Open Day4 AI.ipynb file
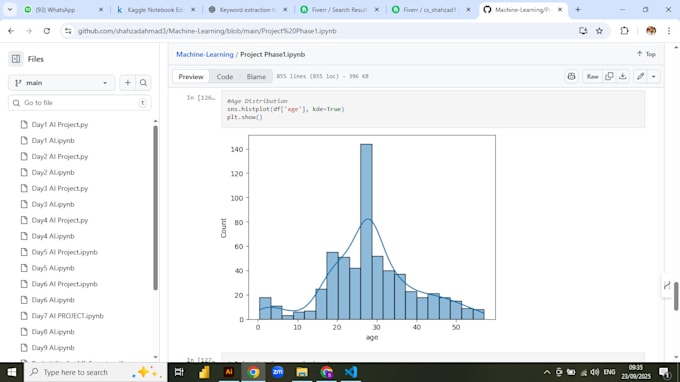Viewport: 680px width, 382px height. click(x=53, y=236)
